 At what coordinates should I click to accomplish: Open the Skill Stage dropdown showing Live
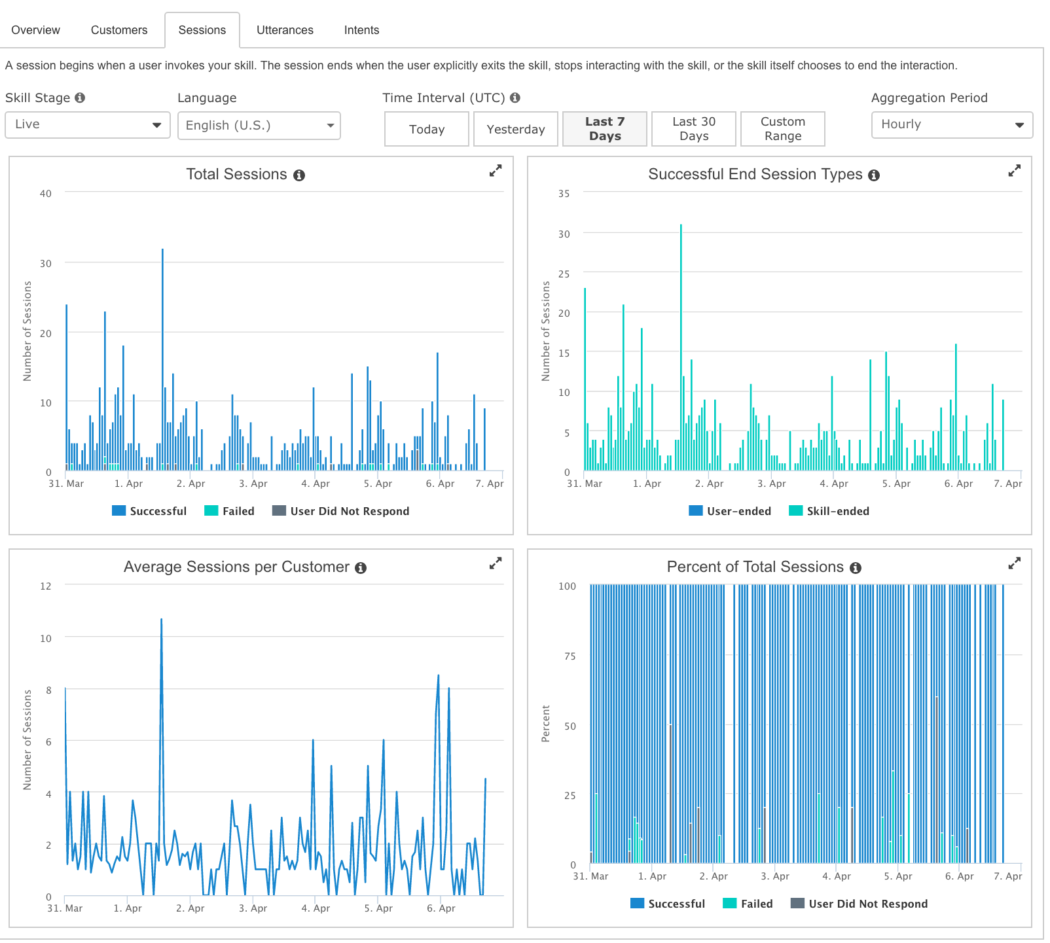tap(87, 125)
